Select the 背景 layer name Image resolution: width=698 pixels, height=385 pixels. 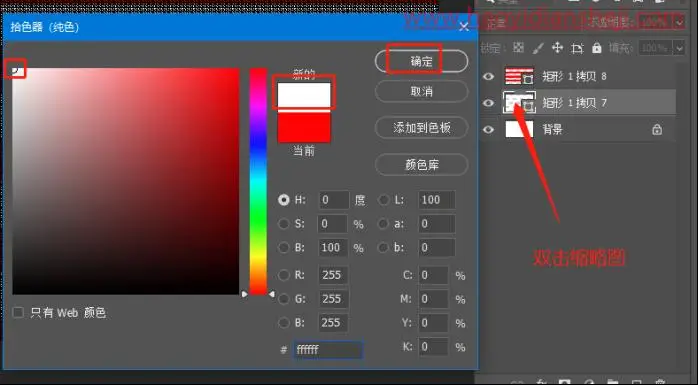pyautogui.click(x=552, y=130)
